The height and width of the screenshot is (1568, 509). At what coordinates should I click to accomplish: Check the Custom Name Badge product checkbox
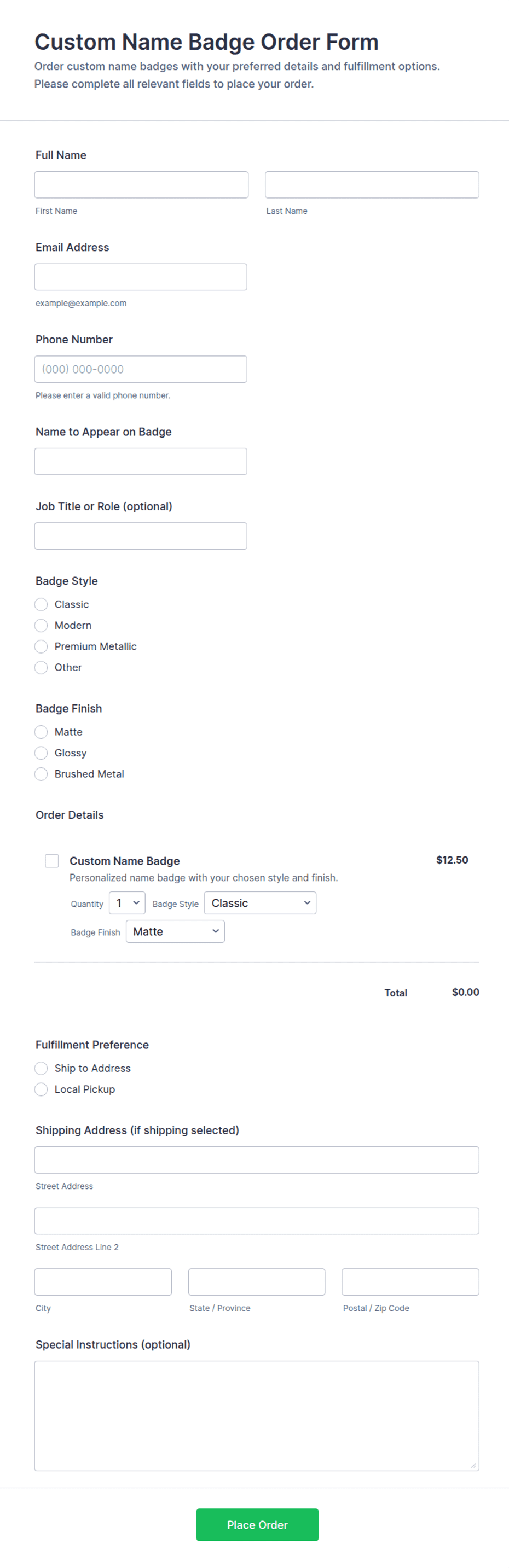tap(52, 861)
